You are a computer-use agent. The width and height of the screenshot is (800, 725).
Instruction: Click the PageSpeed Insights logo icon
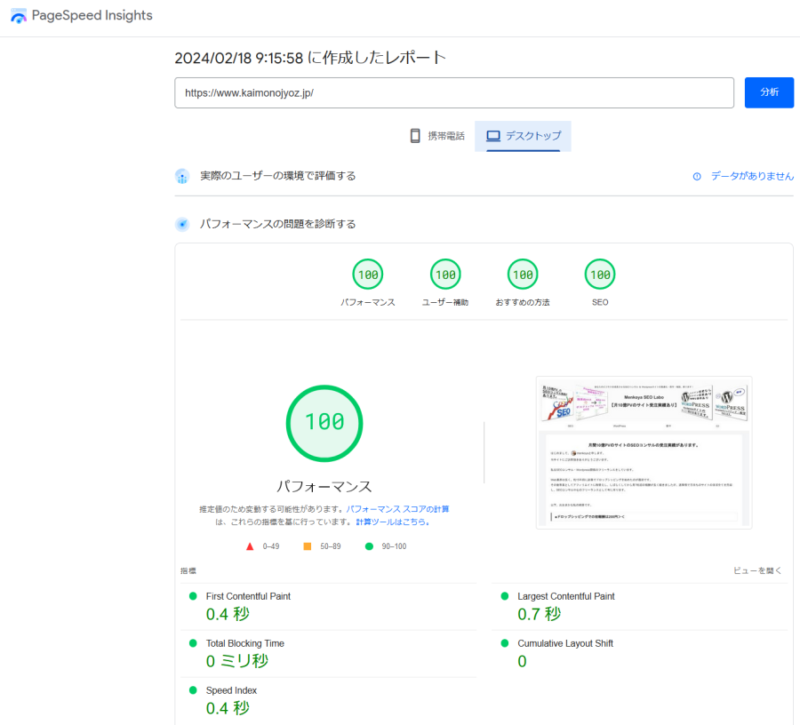point(18,16)
